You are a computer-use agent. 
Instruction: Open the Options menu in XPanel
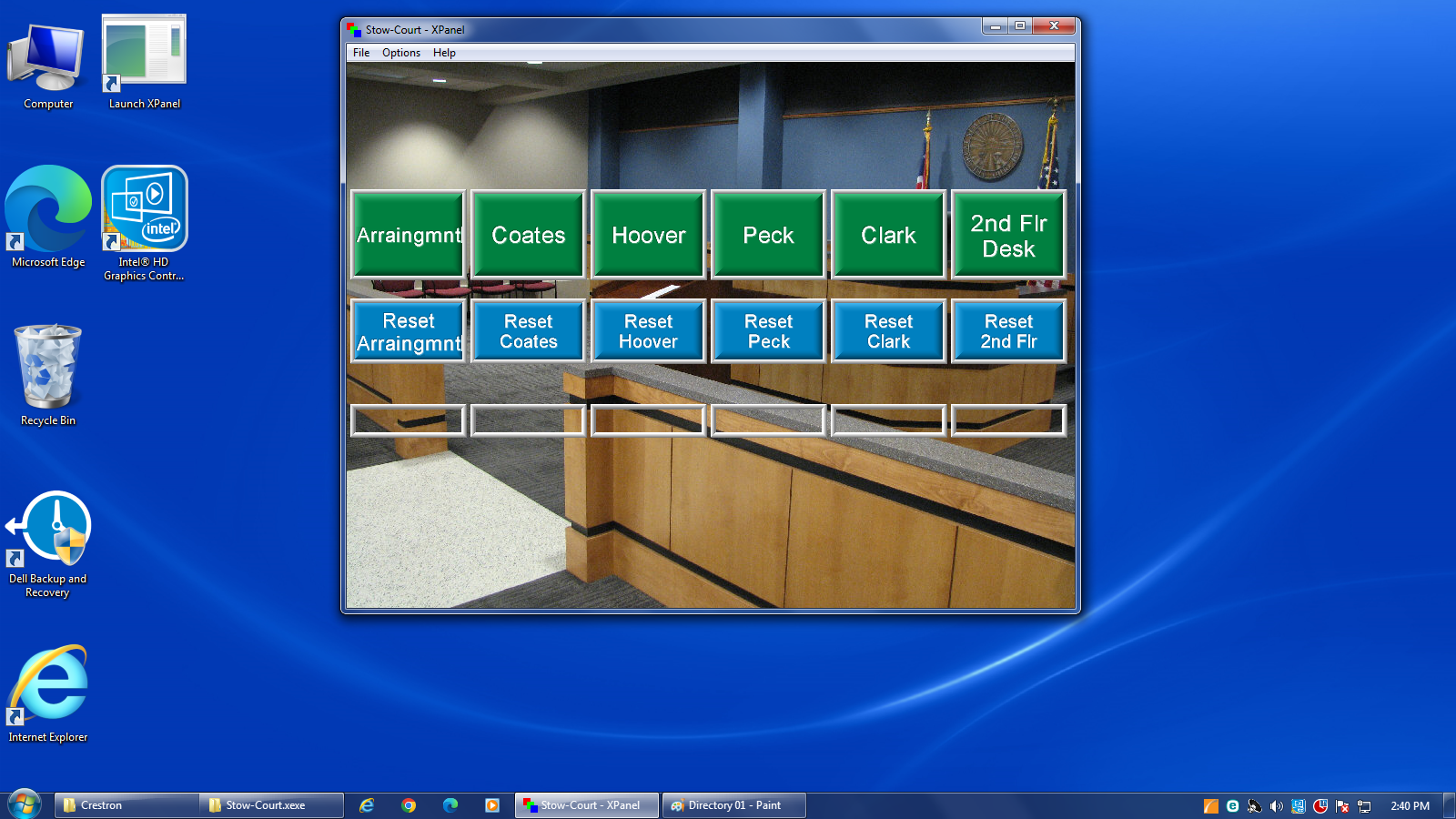401,53
